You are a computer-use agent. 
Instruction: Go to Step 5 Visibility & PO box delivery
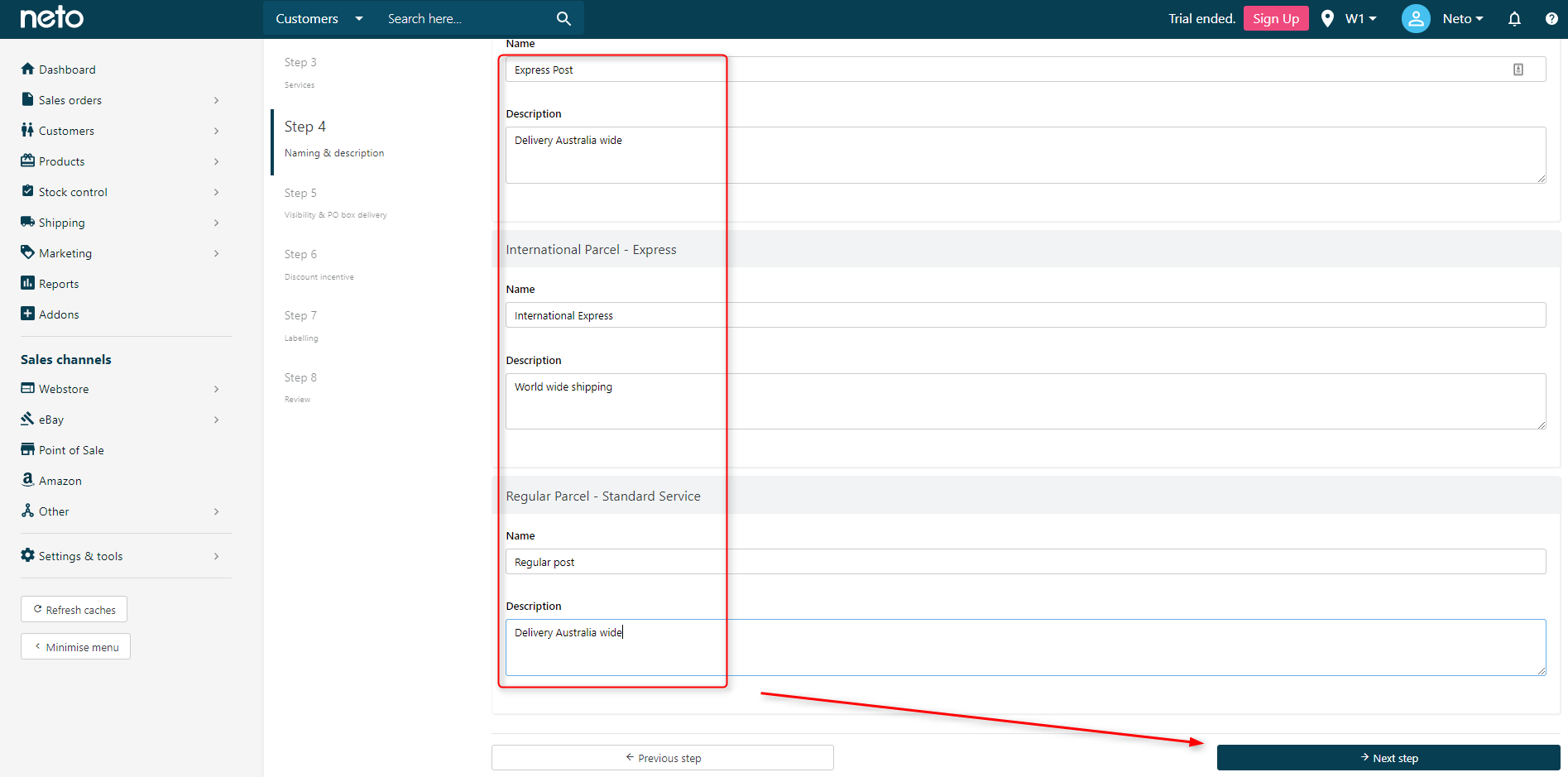(335, 203)
